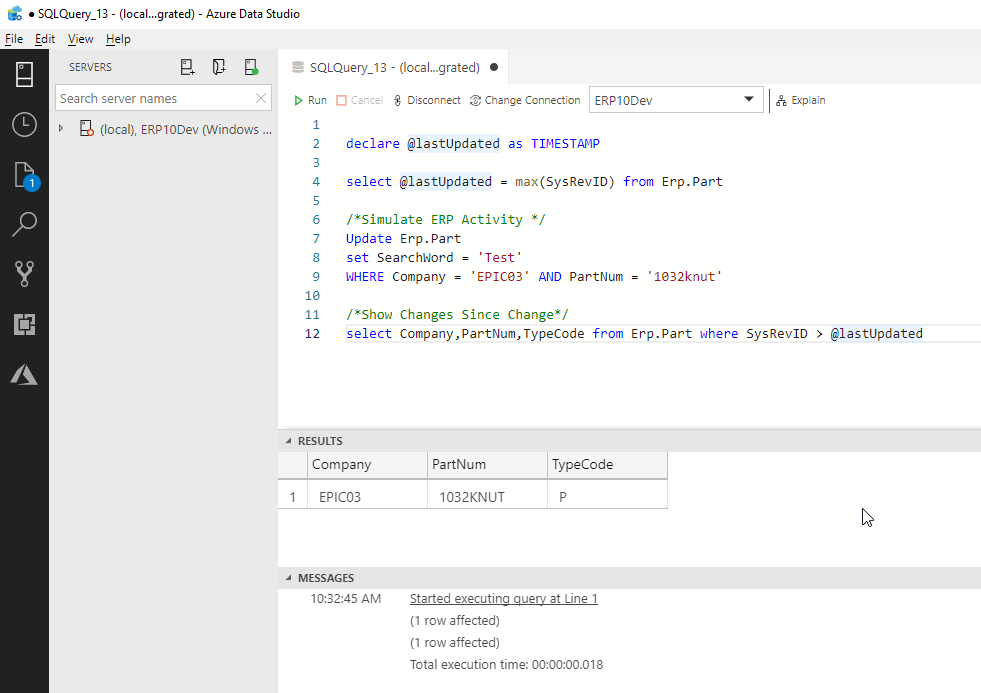Collapse the MESSAGES panel
This screenshot has width=981, height=693.
coord(288,578)
